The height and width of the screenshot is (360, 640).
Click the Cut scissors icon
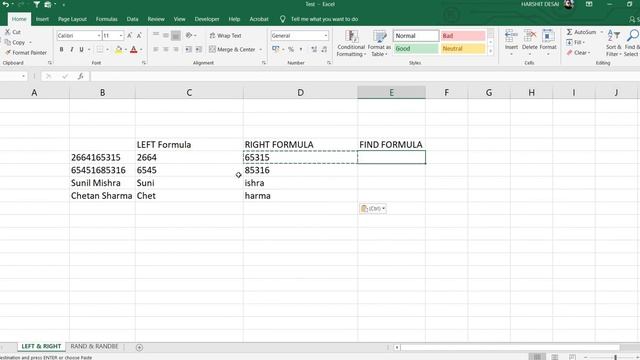[7, 32]
